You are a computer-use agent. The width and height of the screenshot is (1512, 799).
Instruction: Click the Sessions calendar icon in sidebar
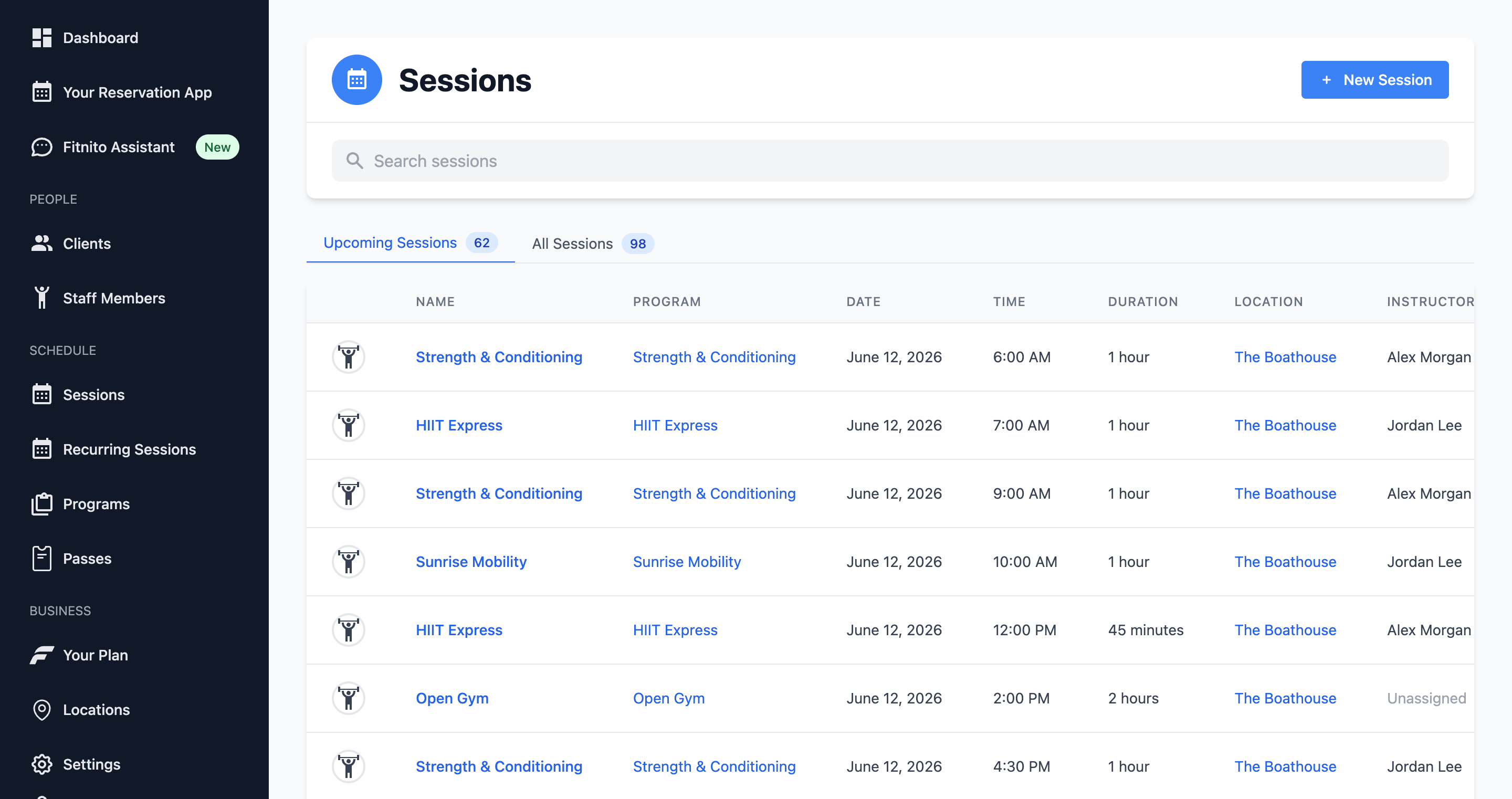pos(41,394)
